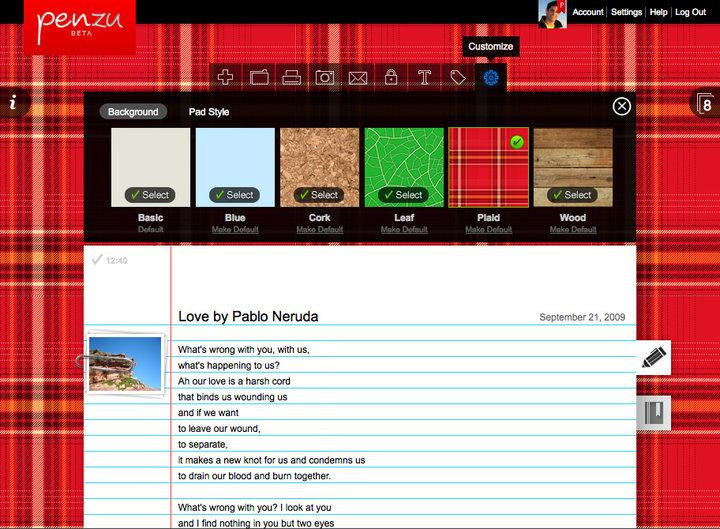Click the pencil edit icon

654,357
